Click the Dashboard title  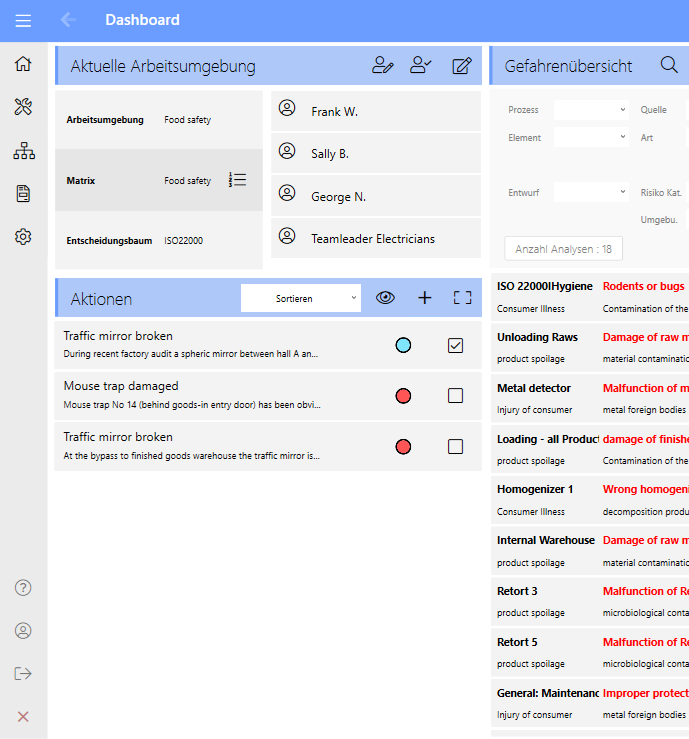(x=142, y=20)
